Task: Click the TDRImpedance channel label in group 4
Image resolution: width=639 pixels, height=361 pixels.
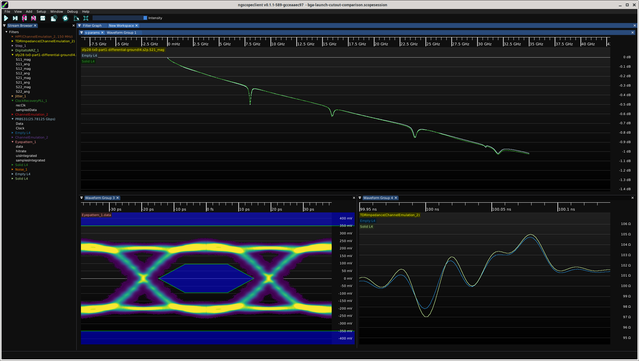Action: pos(390,215)
